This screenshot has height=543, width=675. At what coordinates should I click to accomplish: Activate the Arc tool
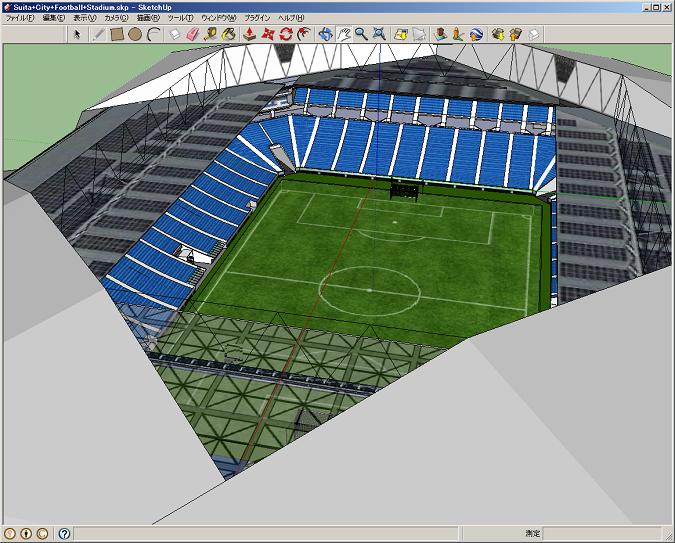(153, 34)
